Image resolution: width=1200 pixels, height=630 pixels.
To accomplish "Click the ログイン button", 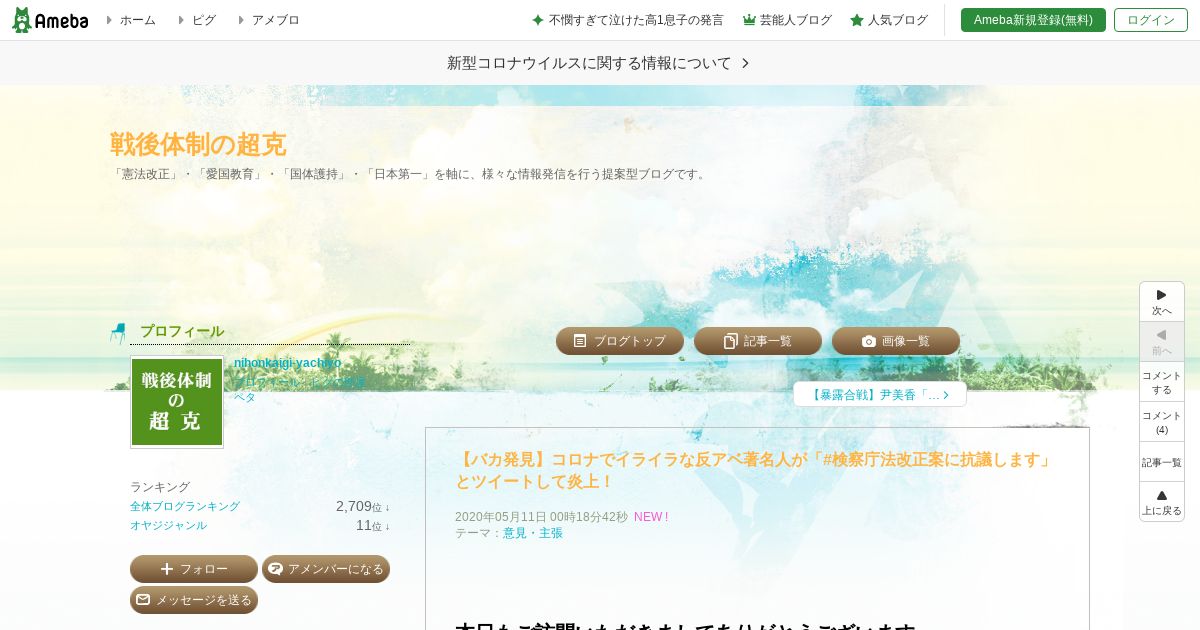I will [1151, 20].
